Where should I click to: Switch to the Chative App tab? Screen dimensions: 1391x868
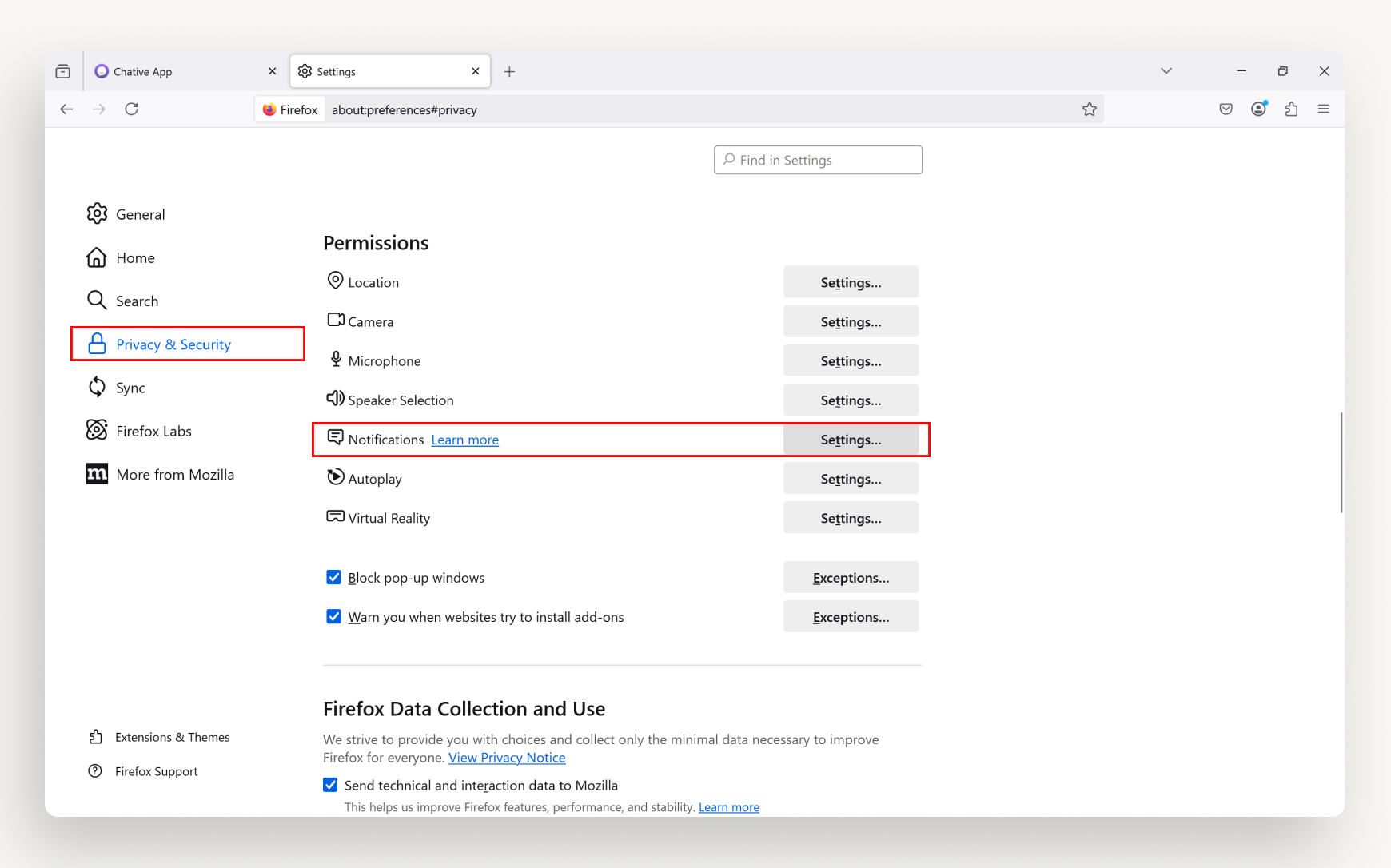[144, 71]
